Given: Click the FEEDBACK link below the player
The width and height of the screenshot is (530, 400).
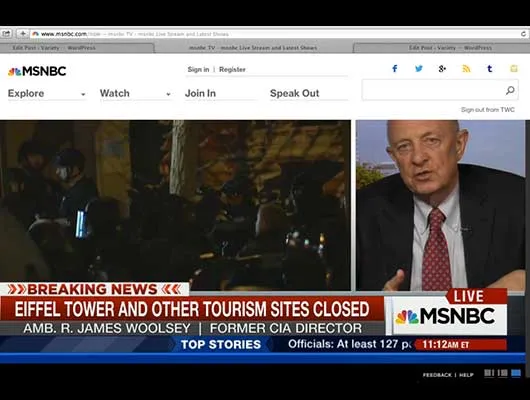Looking at the screenshot, I should click(437, 375).
